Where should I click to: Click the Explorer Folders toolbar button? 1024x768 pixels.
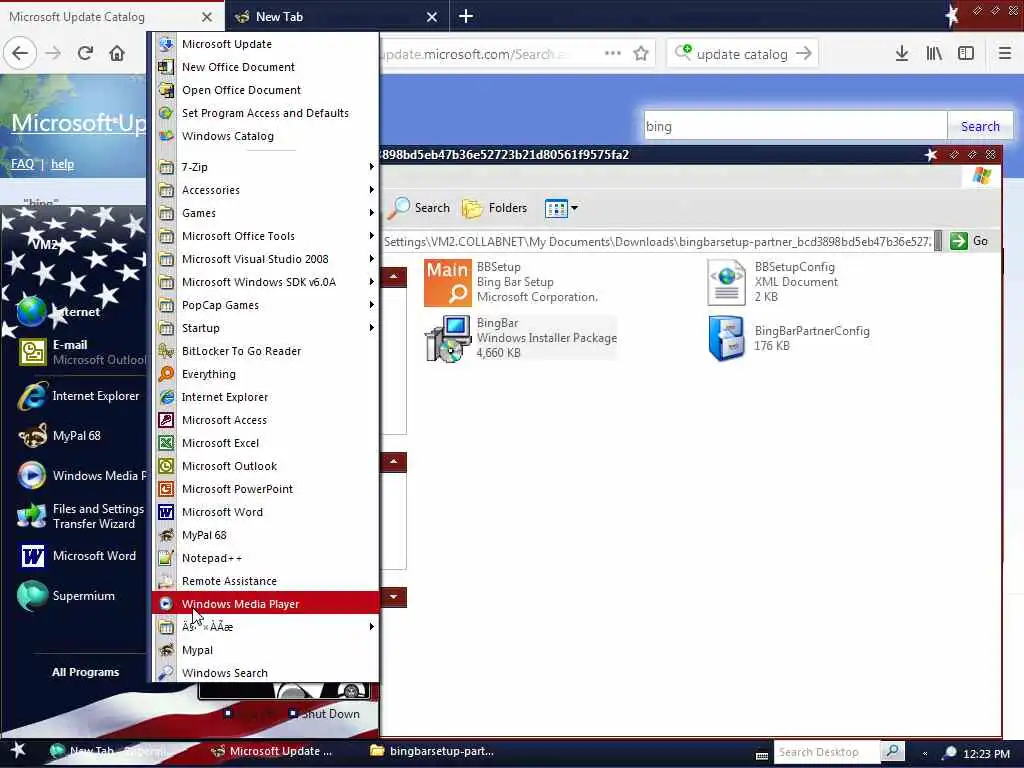pyautogui.click(x=494, y=208)
